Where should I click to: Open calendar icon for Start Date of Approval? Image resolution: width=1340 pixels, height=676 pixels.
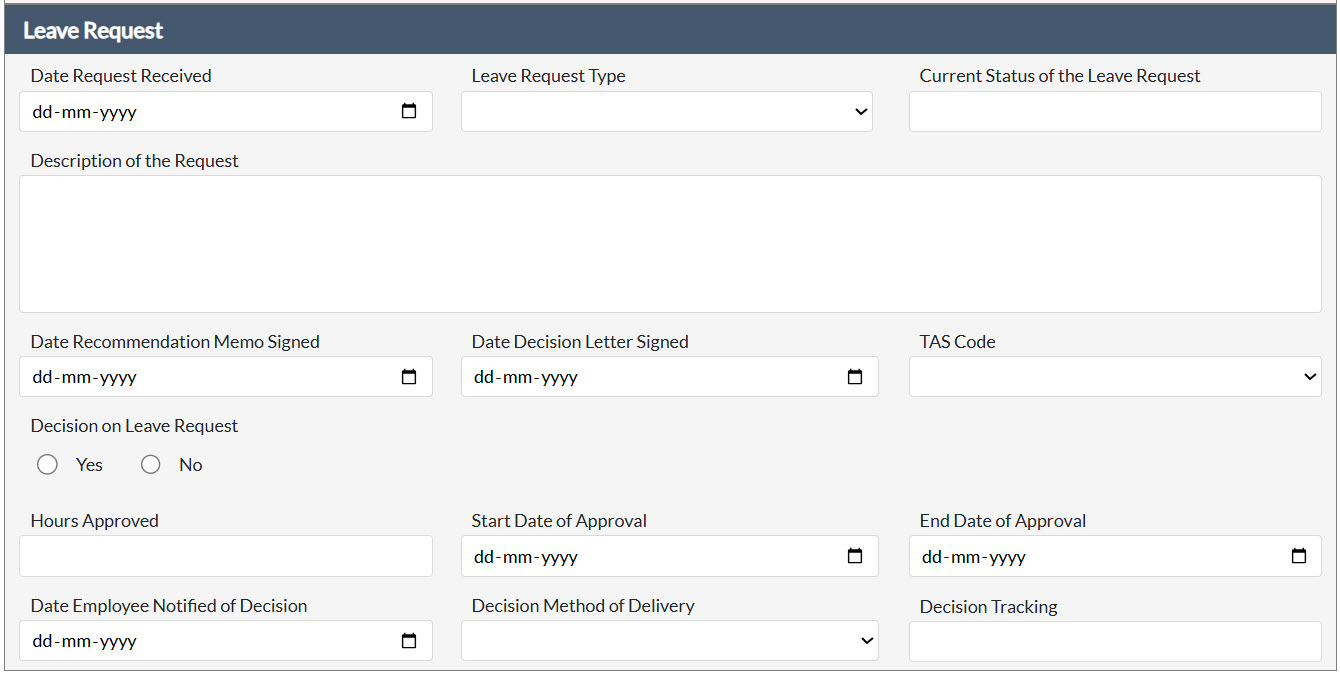click(855, 556)
